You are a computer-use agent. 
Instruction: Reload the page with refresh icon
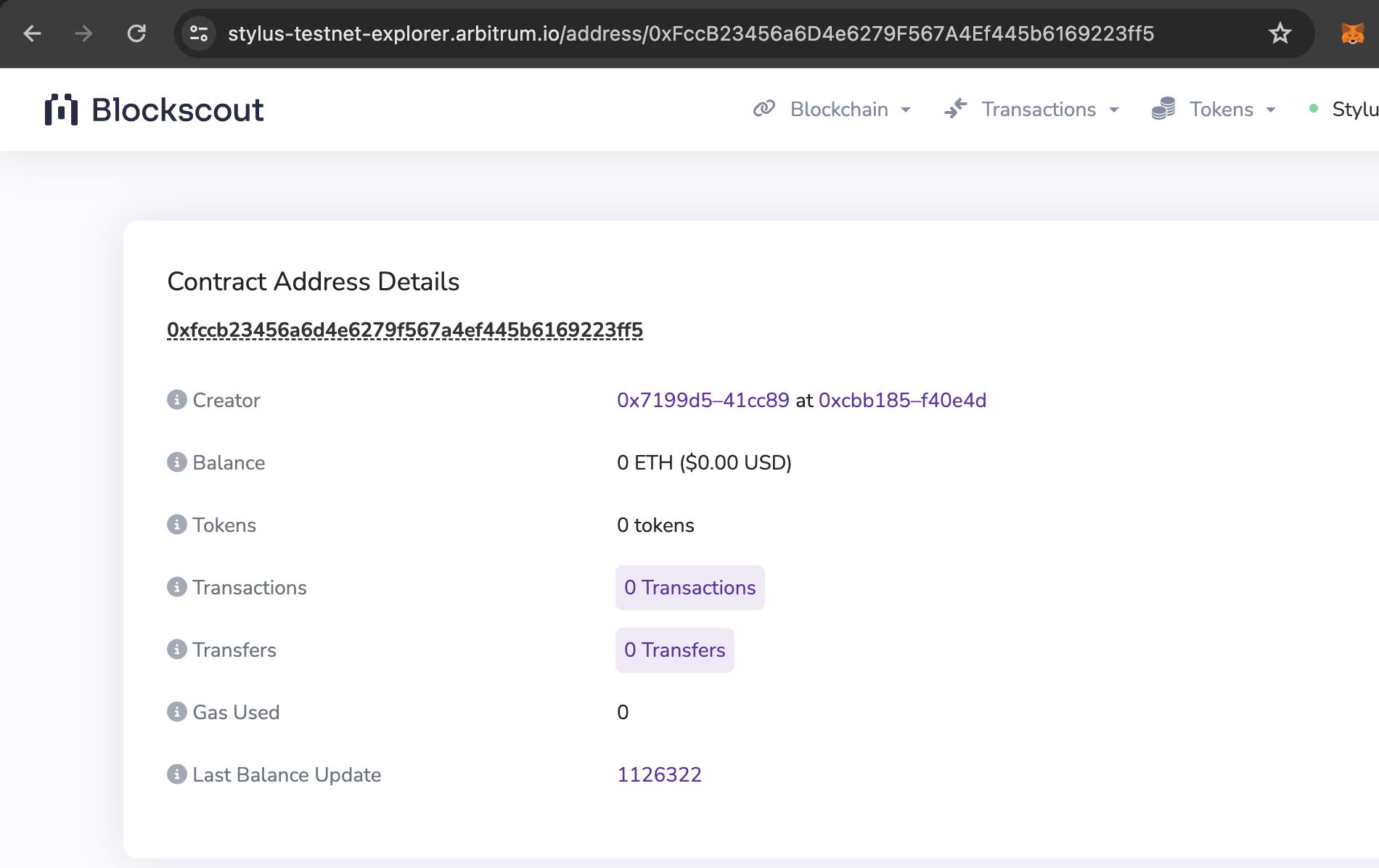[136, 33]
